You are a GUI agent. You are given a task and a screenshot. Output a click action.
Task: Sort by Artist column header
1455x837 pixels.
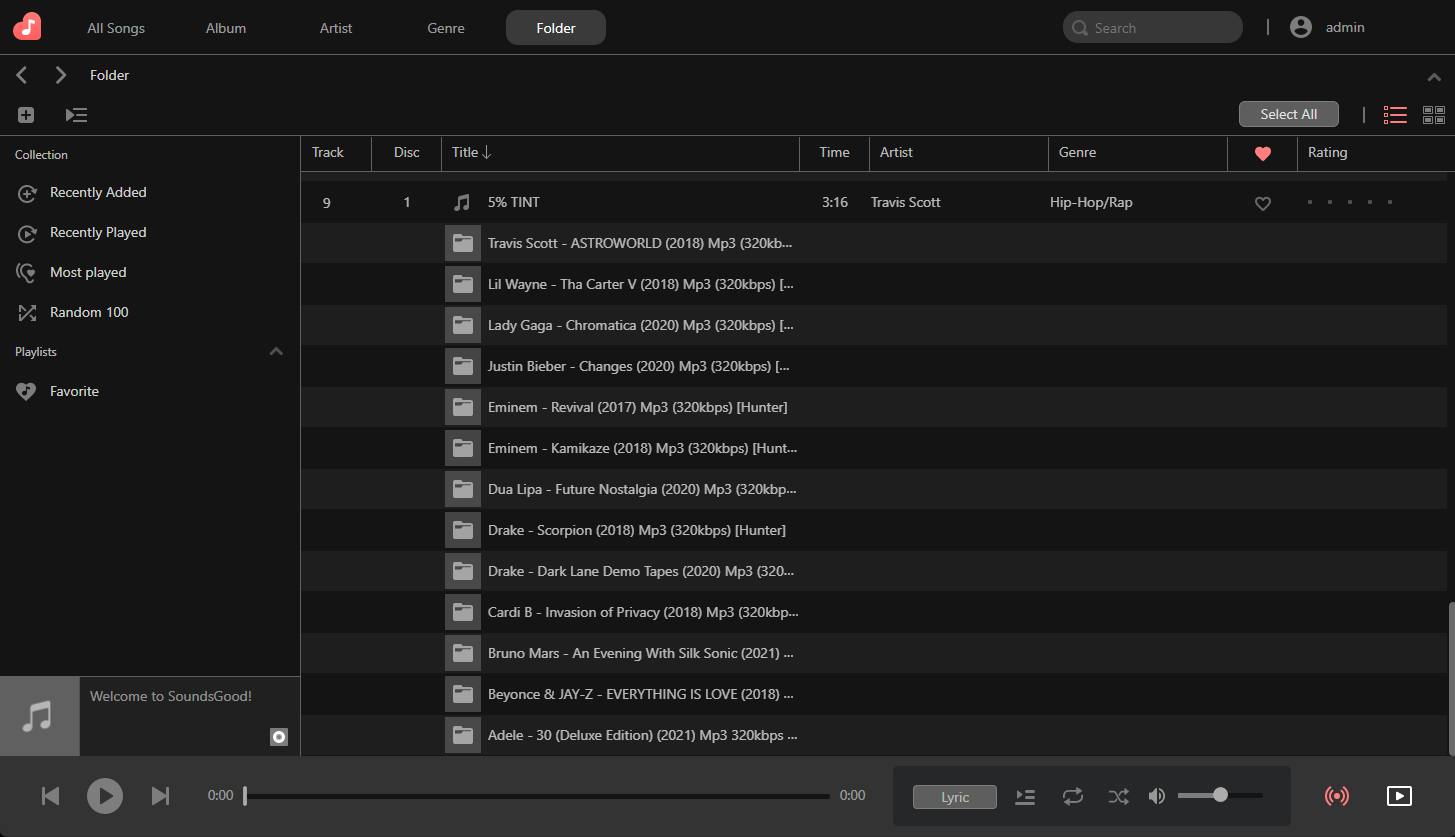tap(959, 153)
